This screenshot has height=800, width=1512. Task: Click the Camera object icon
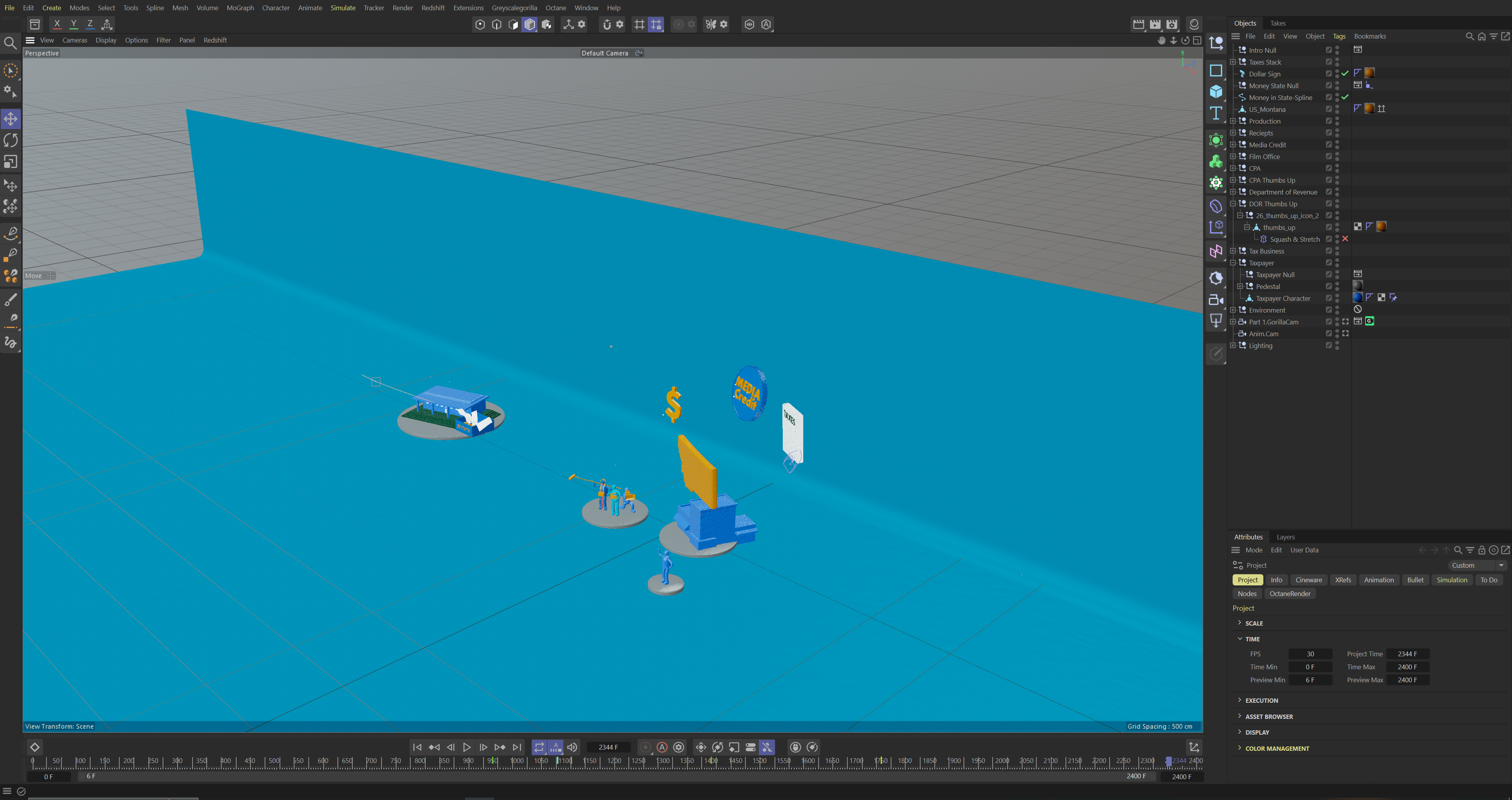point(1216,300)
